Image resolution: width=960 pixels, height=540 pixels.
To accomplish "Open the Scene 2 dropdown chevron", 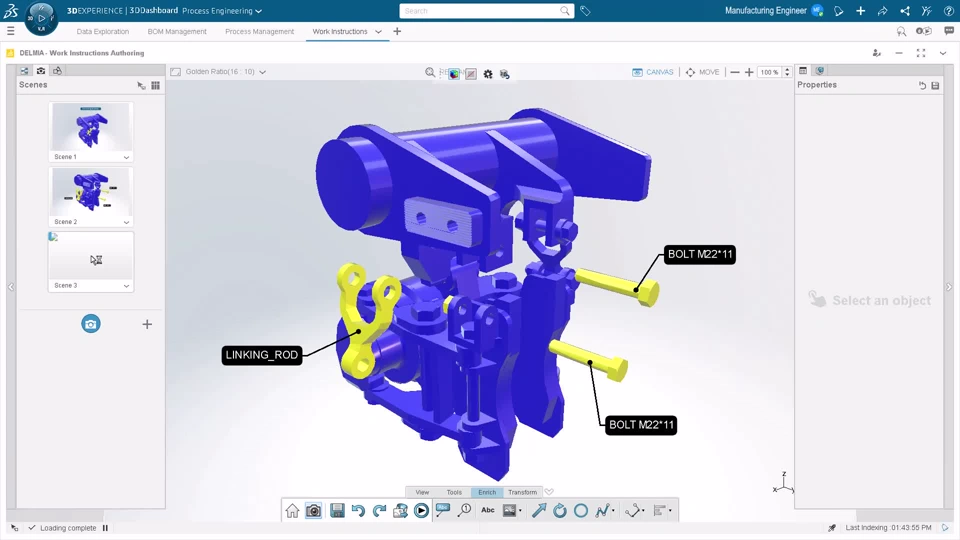I will (126, 222).
